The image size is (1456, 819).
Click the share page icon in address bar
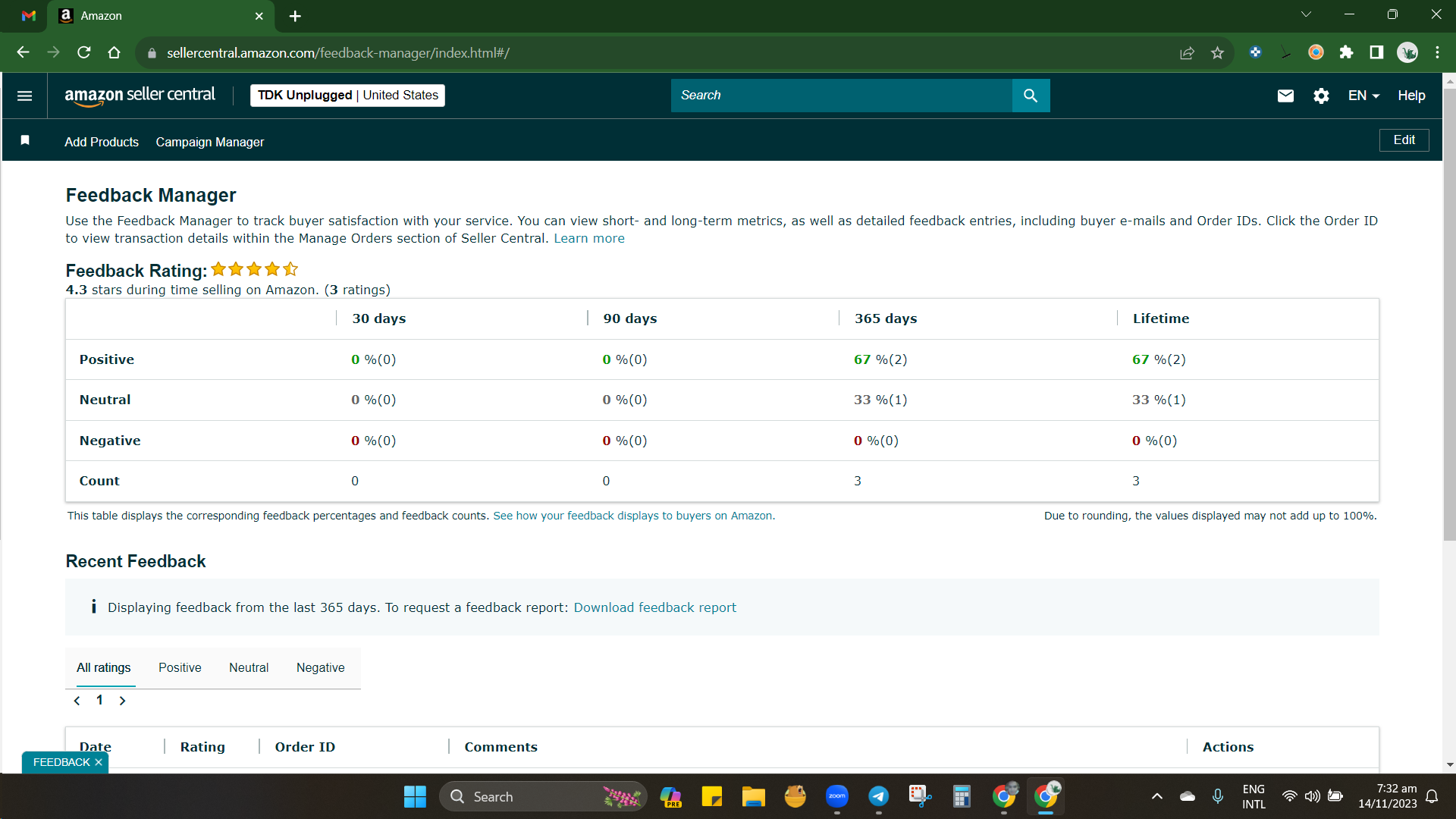point(1187,52)
